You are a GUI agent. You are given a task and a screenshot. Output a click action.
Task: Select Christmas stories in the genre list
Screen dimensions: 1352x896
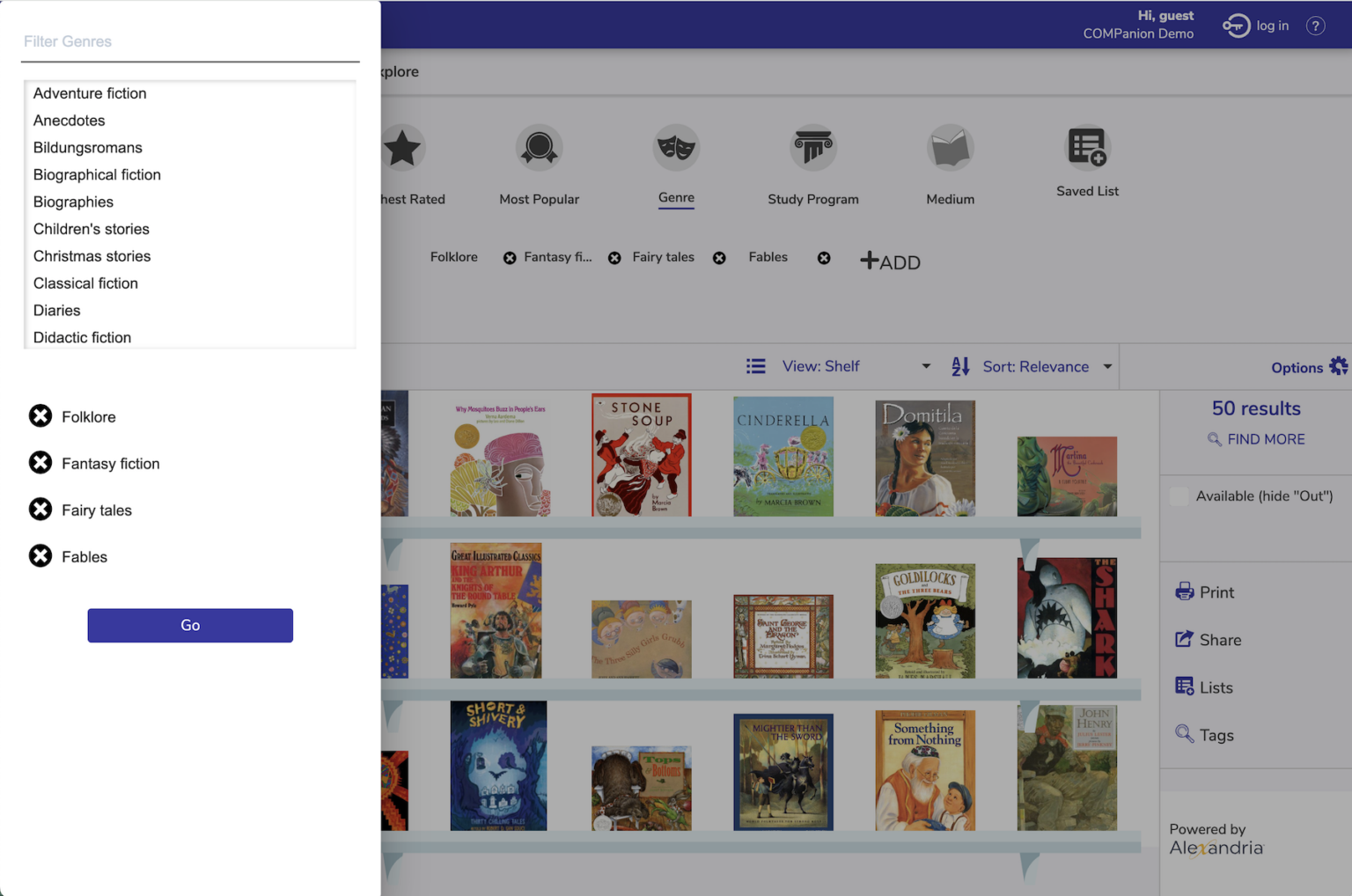point(92,256)
